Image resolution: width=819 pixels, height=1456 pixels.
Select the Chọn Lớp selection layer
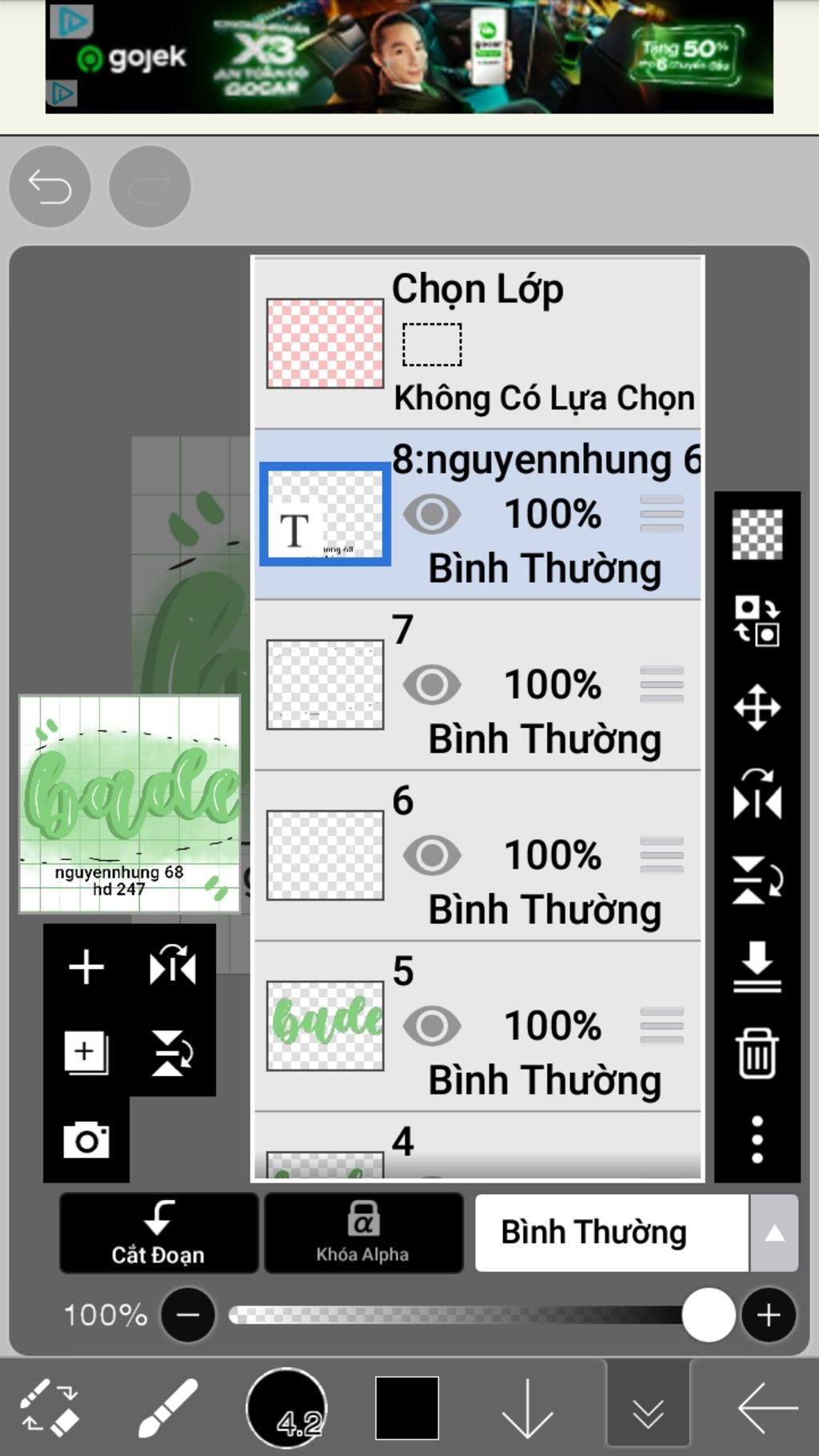point(477,343)
